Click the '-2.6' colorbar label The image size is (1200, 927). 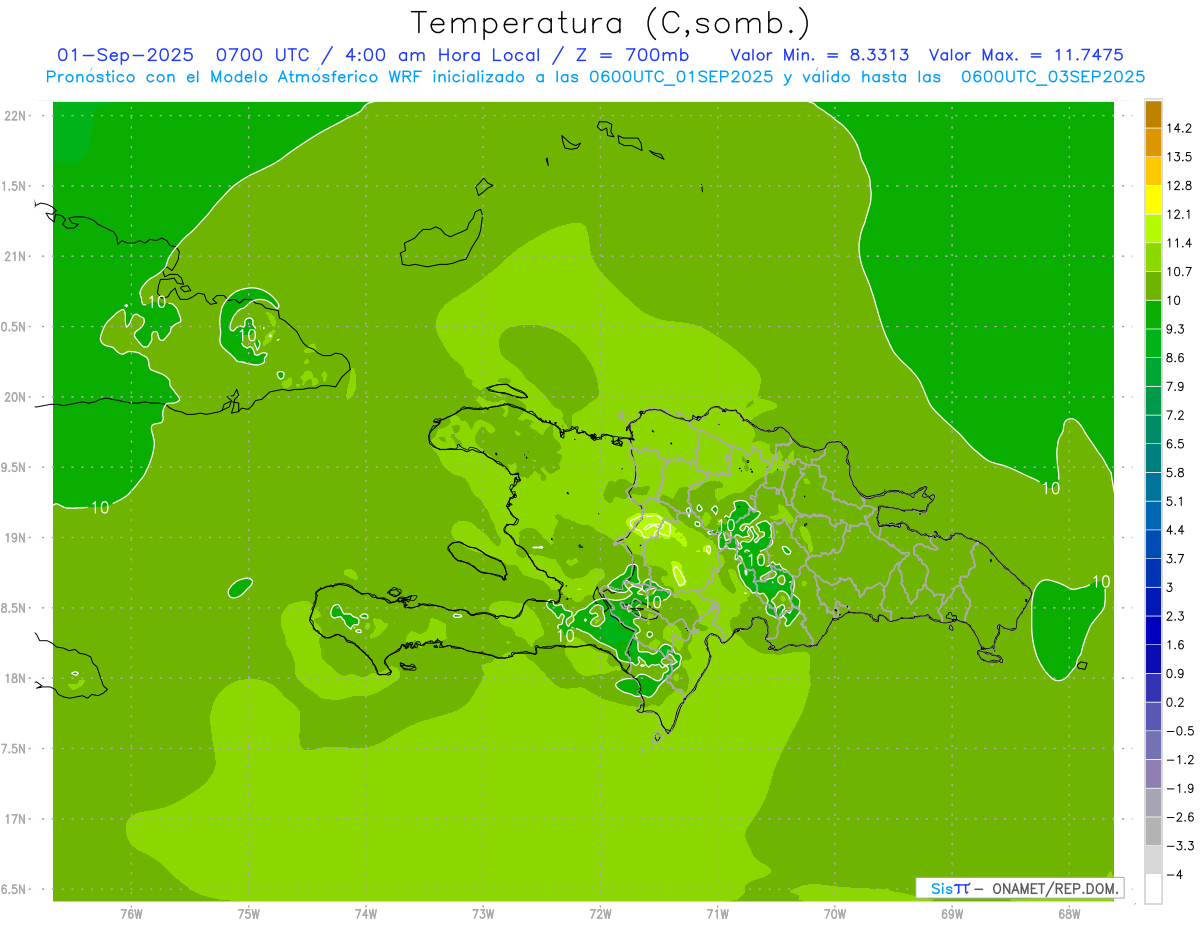(1180, 817)
